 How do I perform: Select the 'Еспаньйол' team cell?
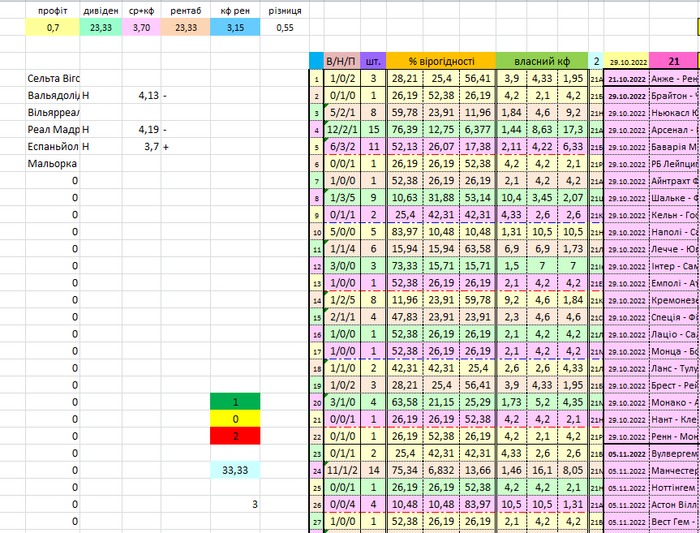click(x=53, y=146)
